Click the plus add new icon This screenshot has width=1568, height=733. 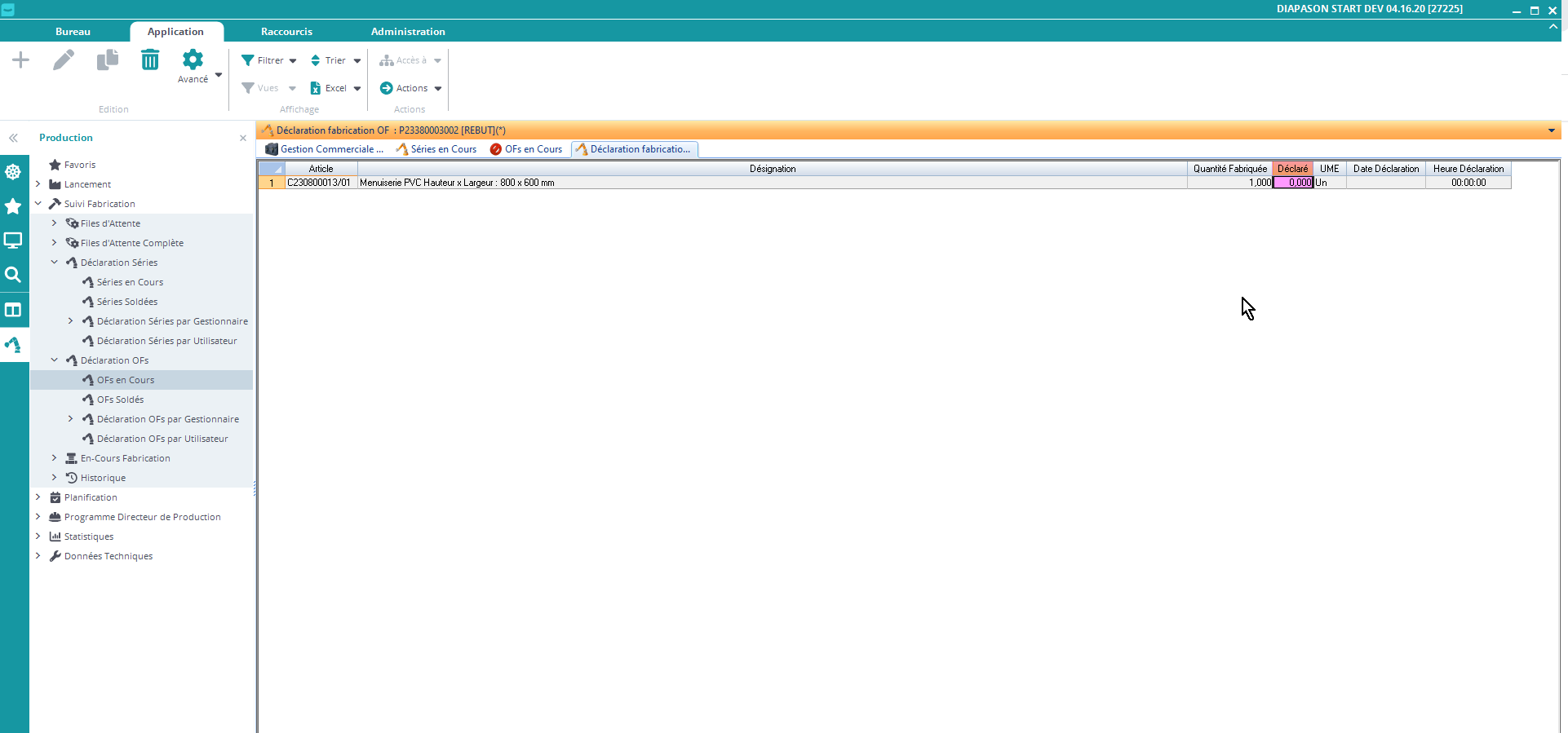pyautogui.click(x=21, y=60)
